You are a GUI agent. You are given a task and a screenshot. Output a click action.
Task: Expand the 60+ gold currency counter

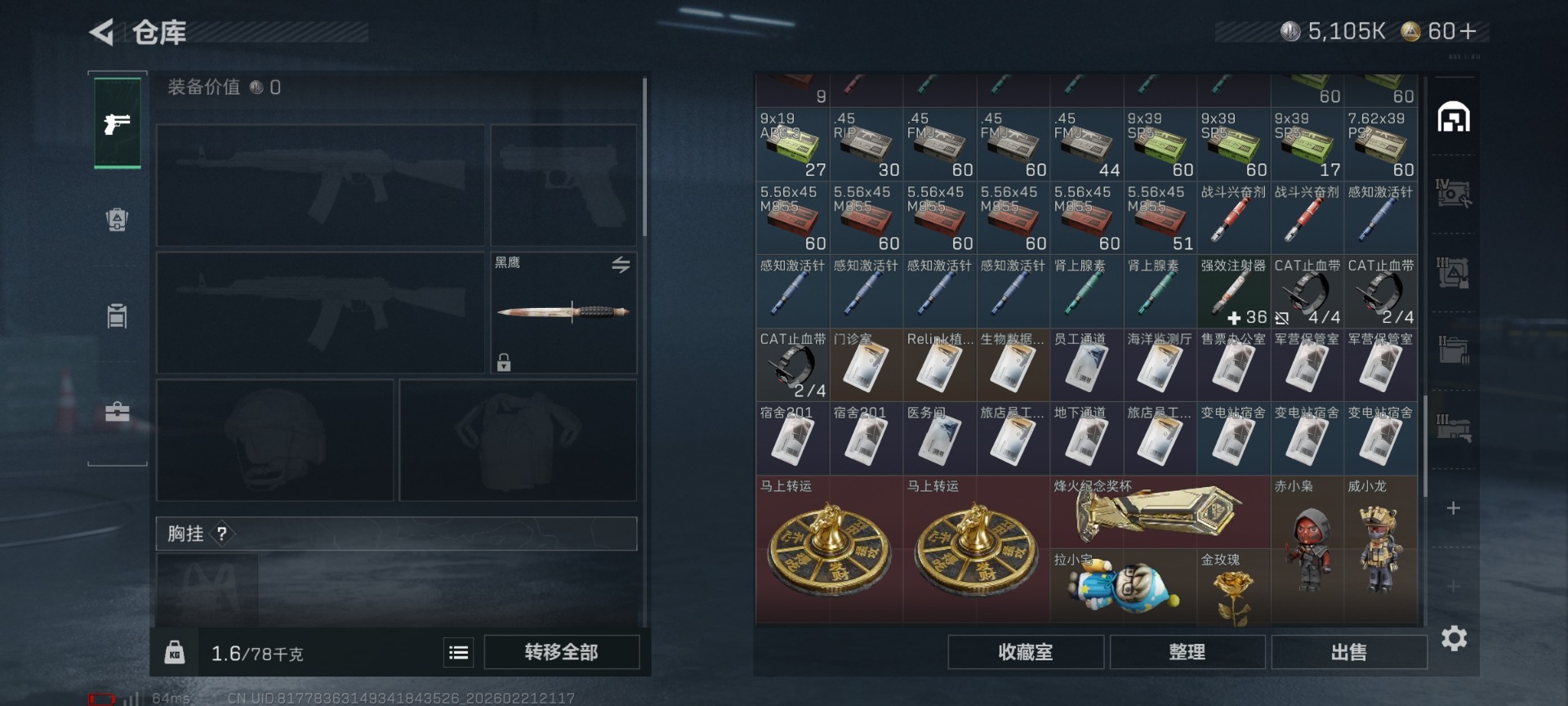[x=1444, y=32]
